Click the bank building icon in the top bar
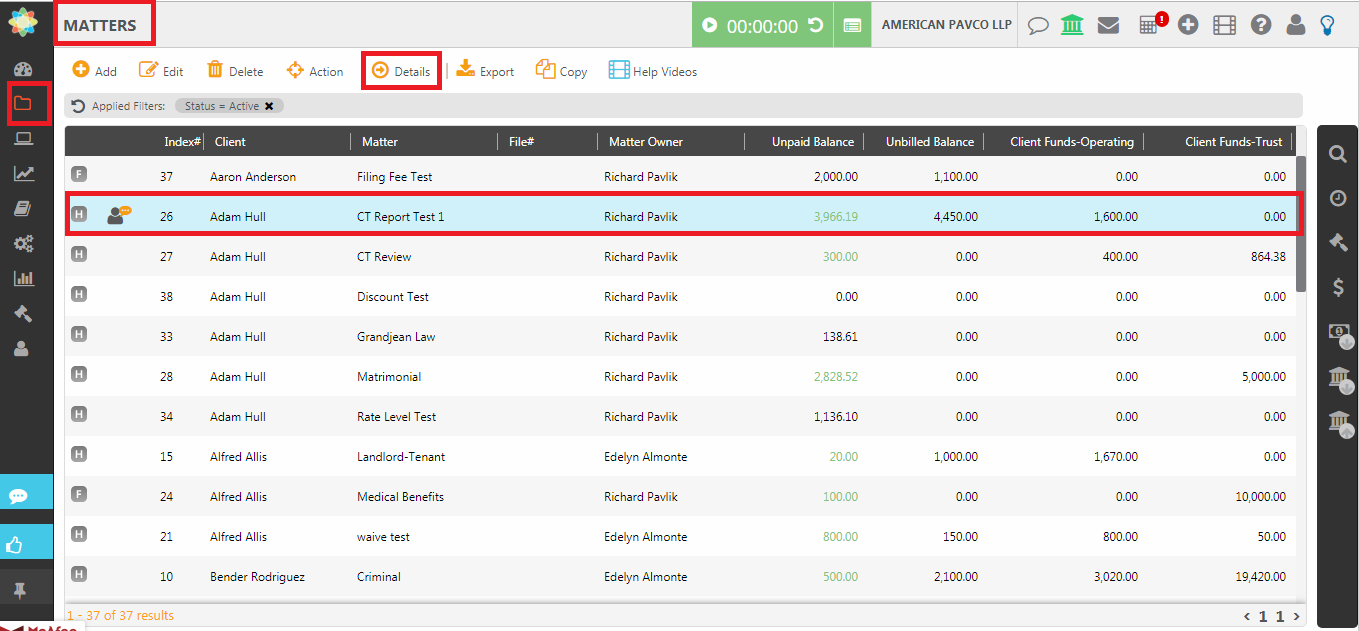This screenshot has width=1359, height=631. tap(1072, 25)
